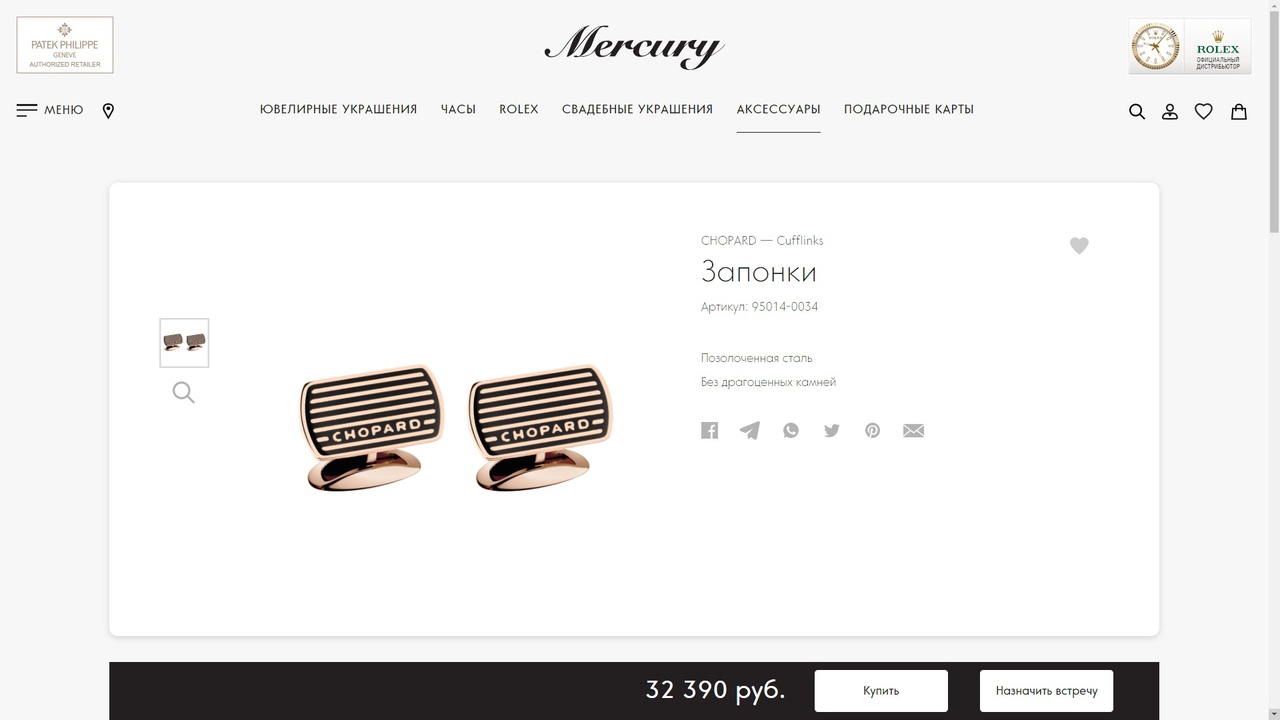Open the ЮВЕЛИРНЫЕ УКРАШЕНИЯ menu item

pos(338,109)
